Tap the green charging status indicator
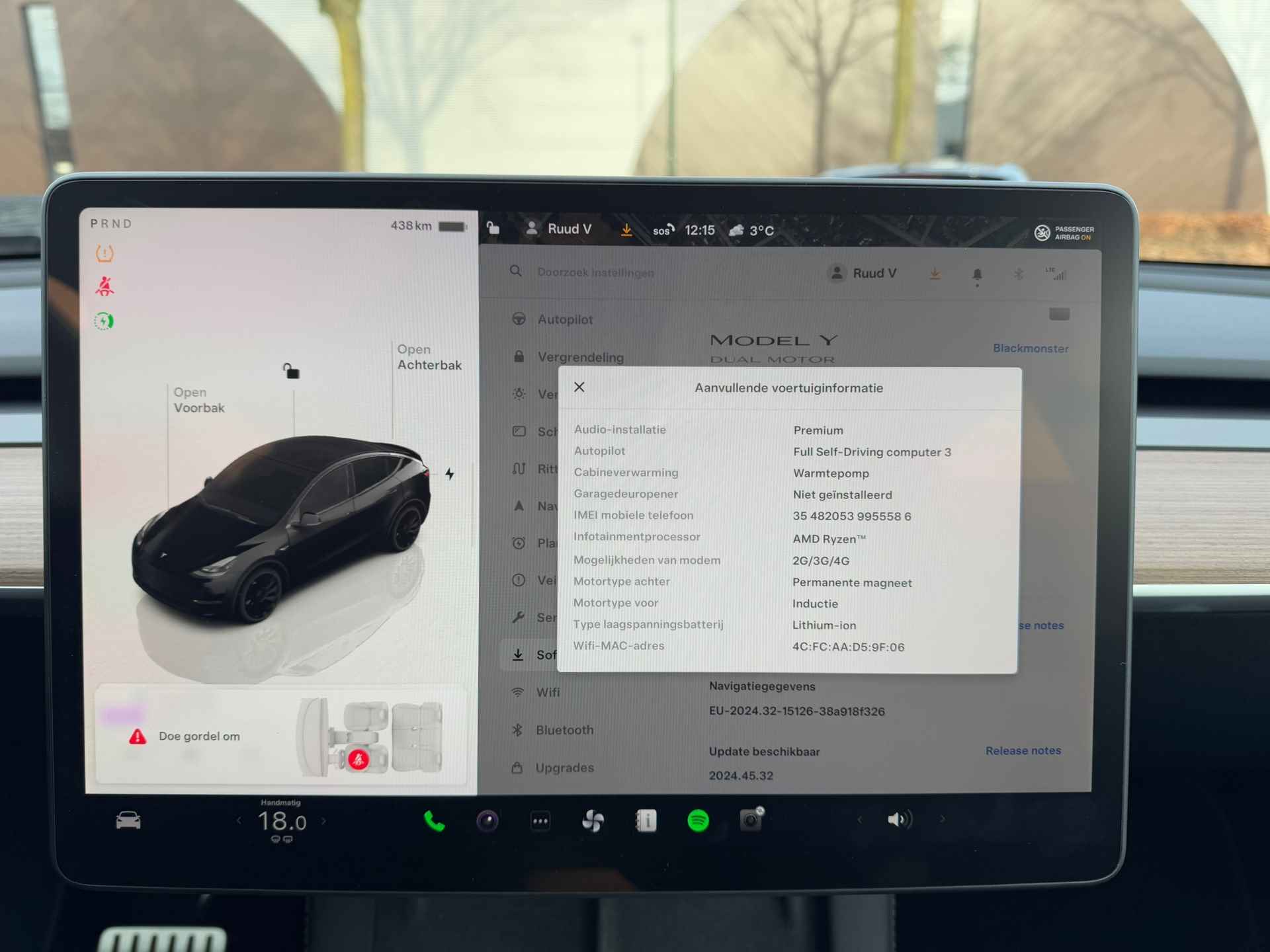The width and height of the screenshot is (1270, 952). [x=104, y=321]
